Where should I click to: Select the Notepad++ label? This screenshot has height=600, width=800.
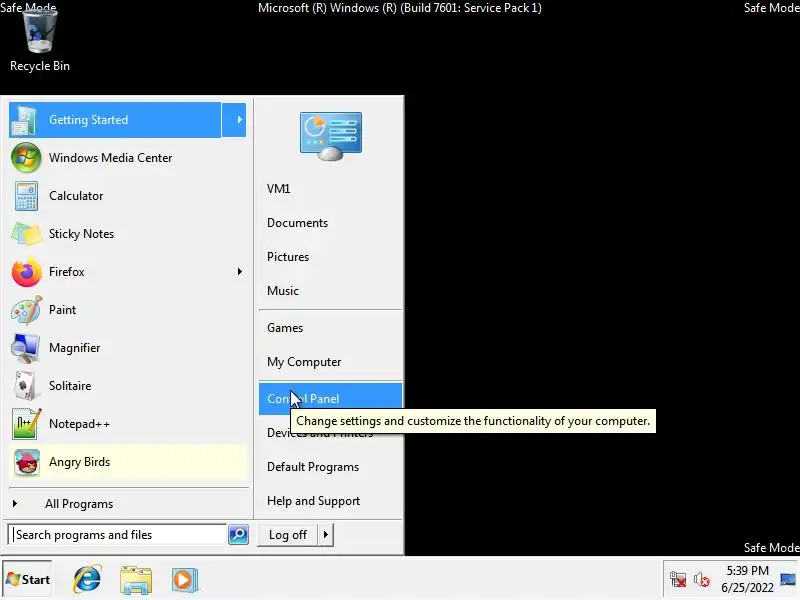(x=80, y=424)
